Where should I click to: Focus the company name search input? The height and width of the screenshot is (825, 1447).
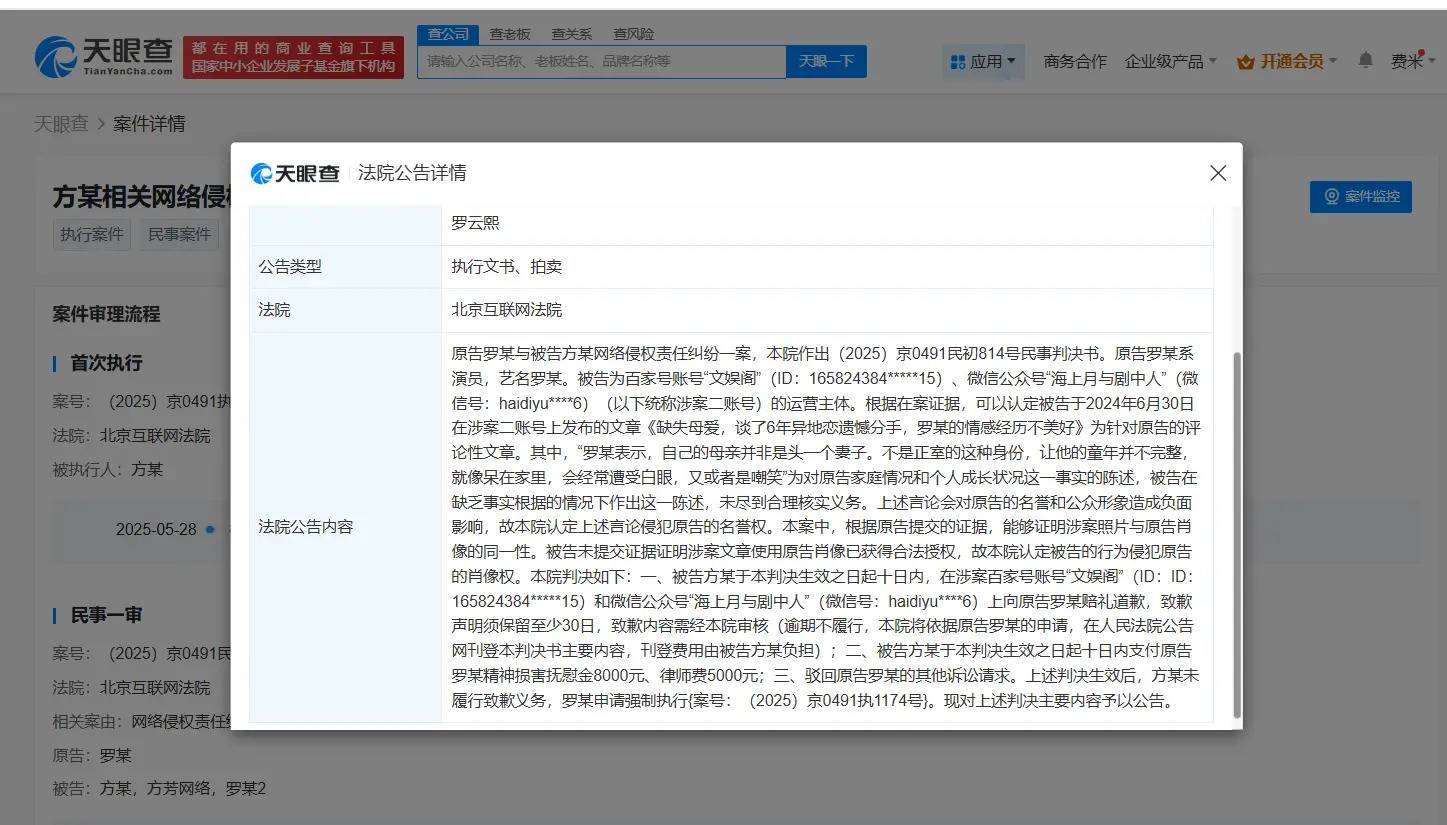tap(602, 61)
